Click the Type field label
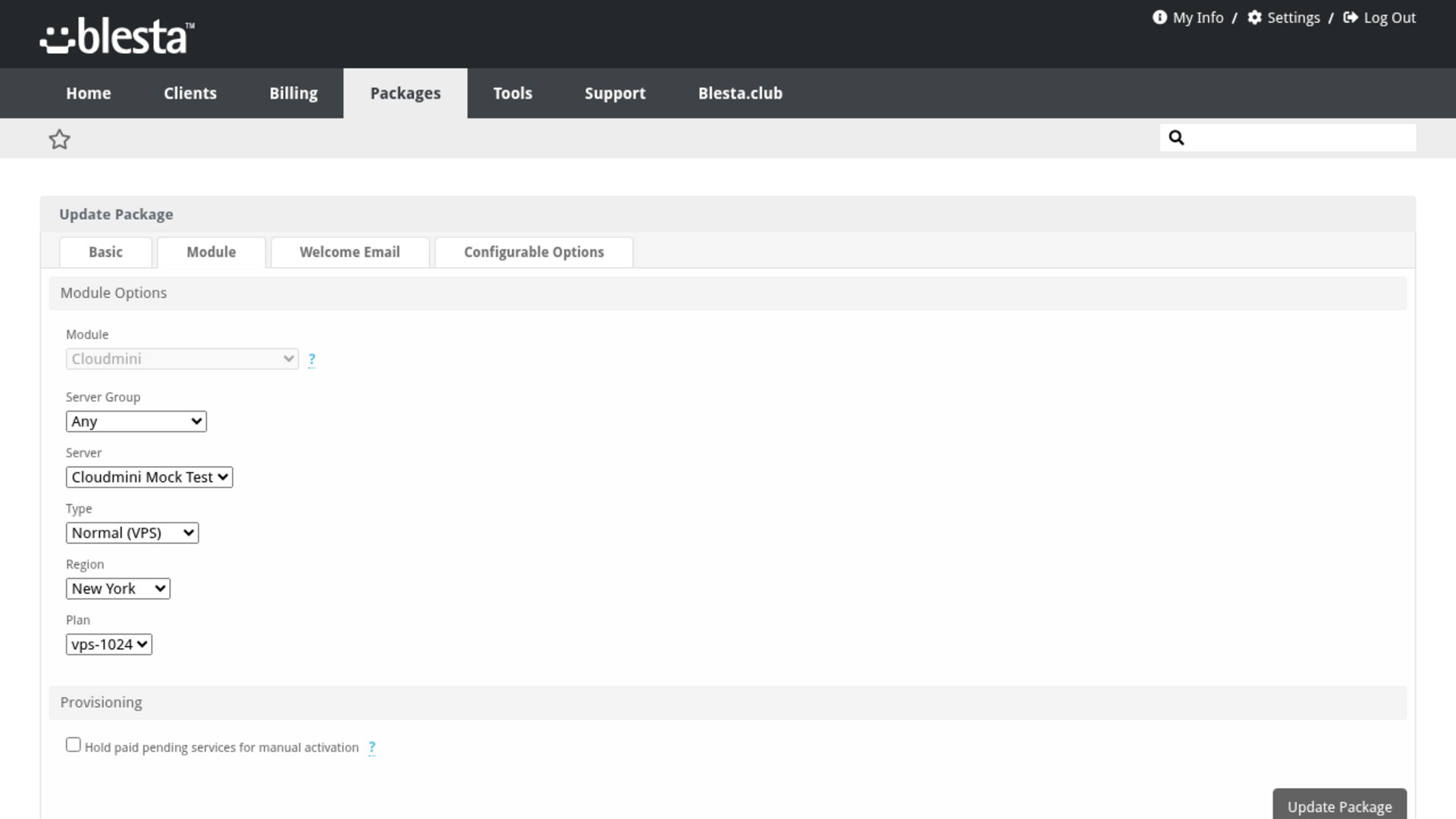Screen dimensions: 1456x819 (x=79, y=509)
